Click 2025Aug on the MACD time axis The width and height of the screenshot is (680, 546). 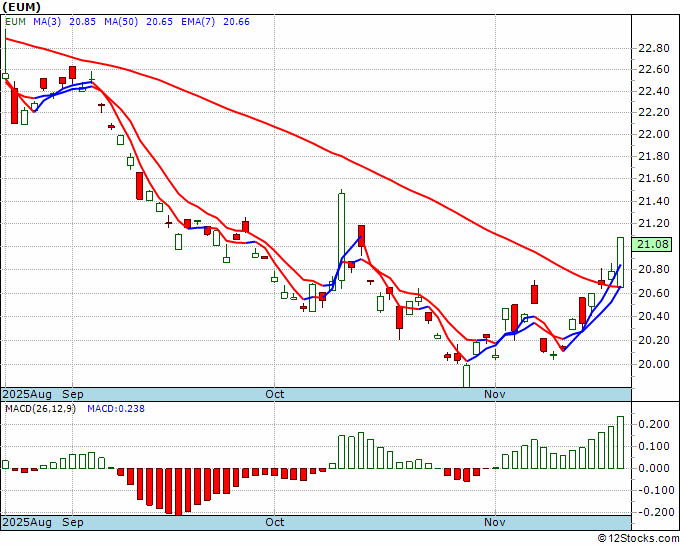coord(27,522)
